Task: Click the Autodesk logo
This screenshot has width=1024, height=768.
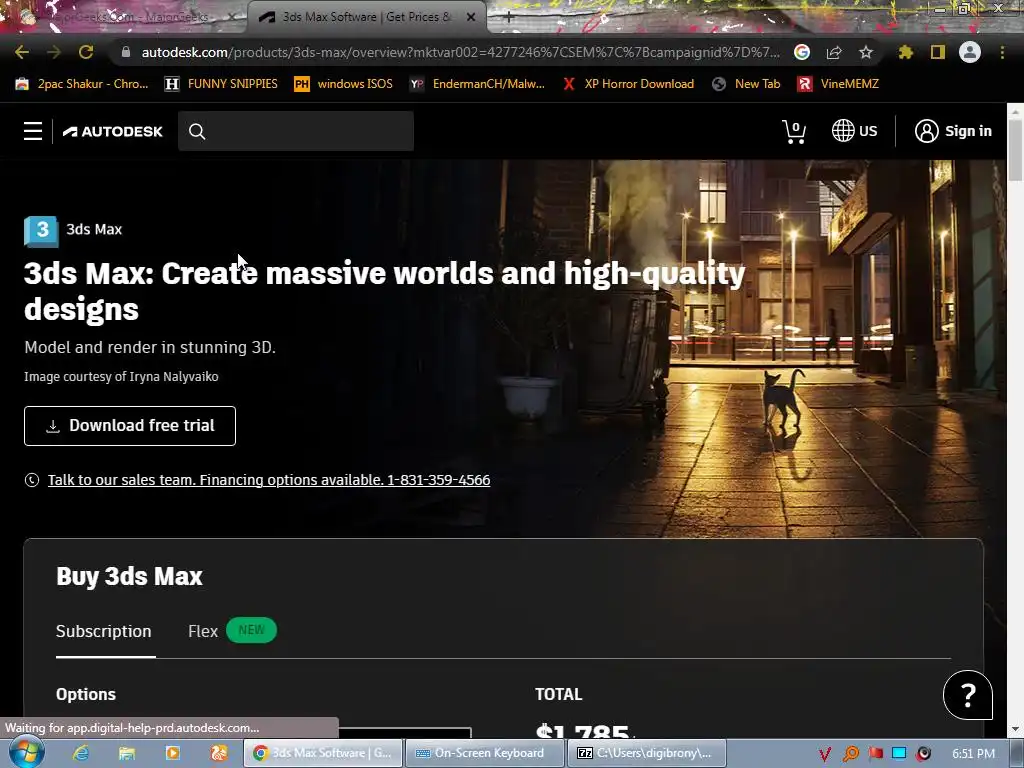Action: coord(112,131)
